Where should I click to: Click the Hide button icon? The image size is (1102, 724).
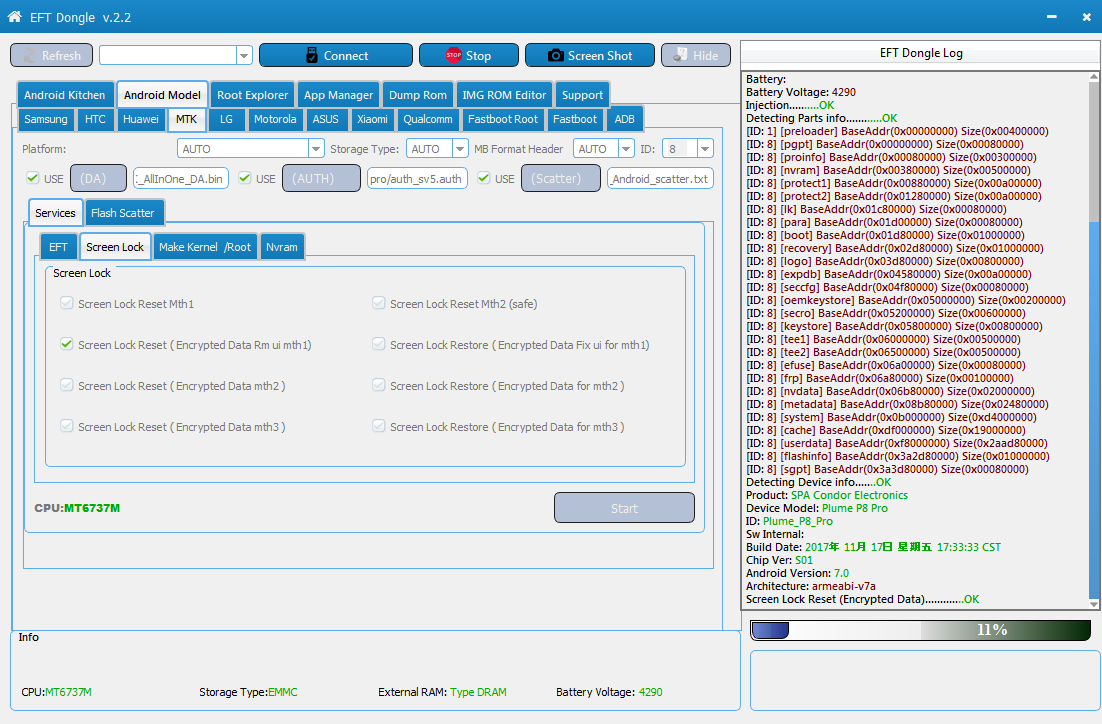pyautogui.click(x=680, y=55)
